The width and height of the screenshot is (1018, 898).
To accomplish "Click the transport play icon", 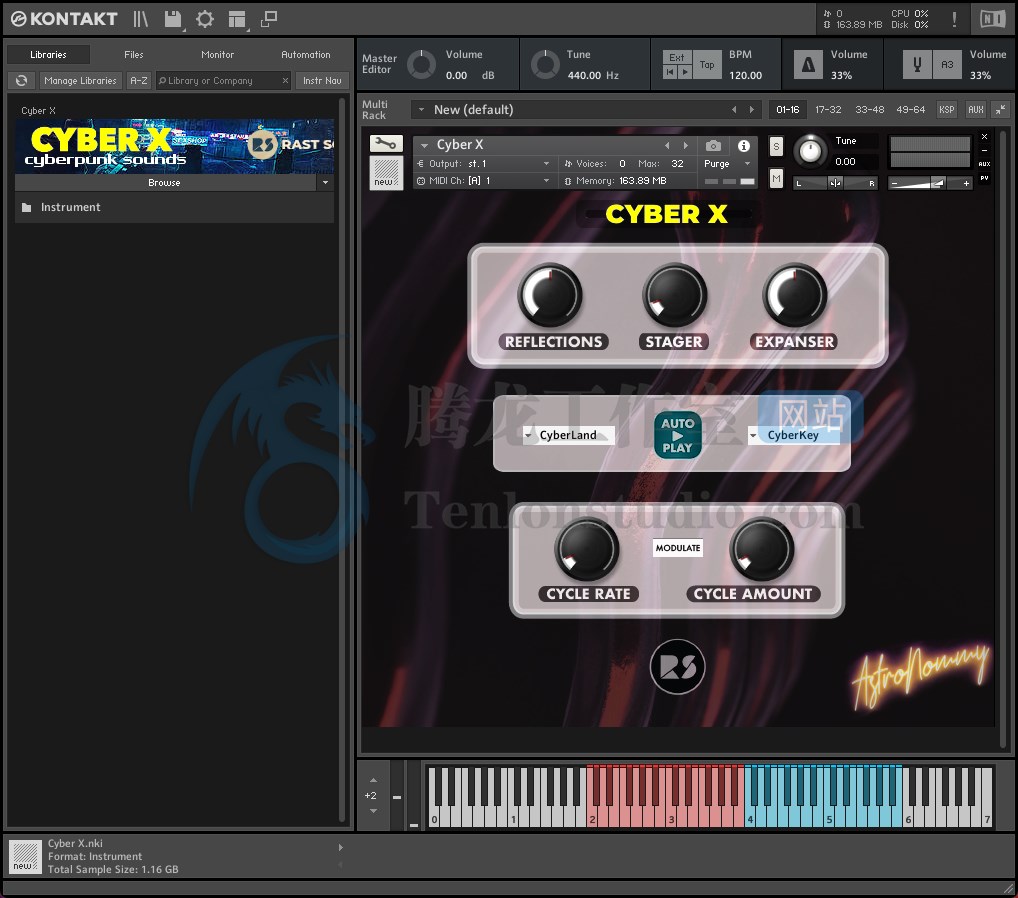I will 684,73.
